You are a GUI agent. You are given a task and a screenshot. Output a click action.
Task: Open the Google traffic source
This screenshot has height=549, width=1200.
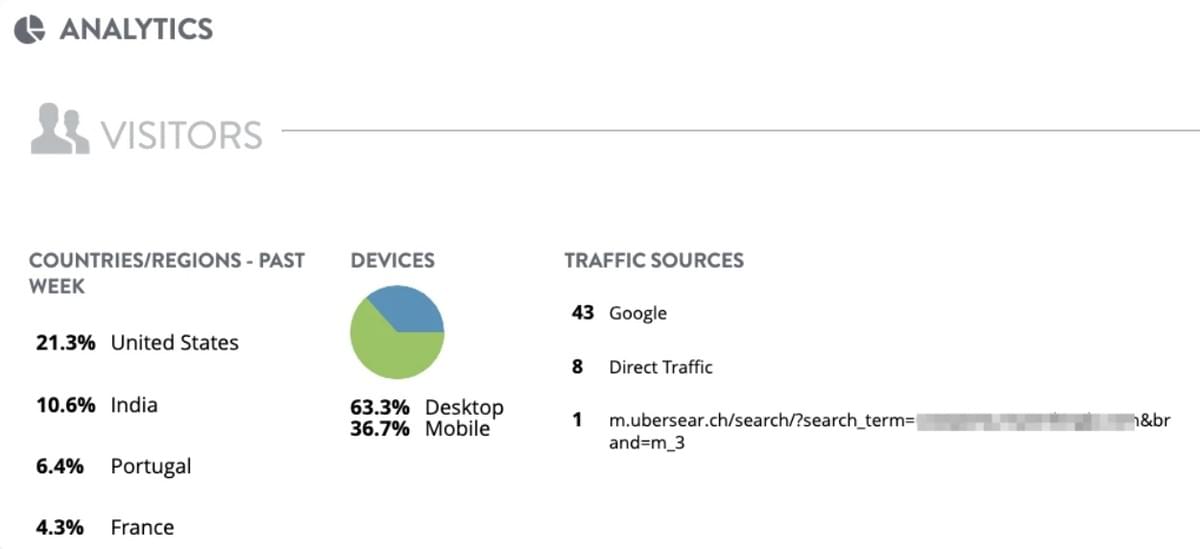coord(638,313)
